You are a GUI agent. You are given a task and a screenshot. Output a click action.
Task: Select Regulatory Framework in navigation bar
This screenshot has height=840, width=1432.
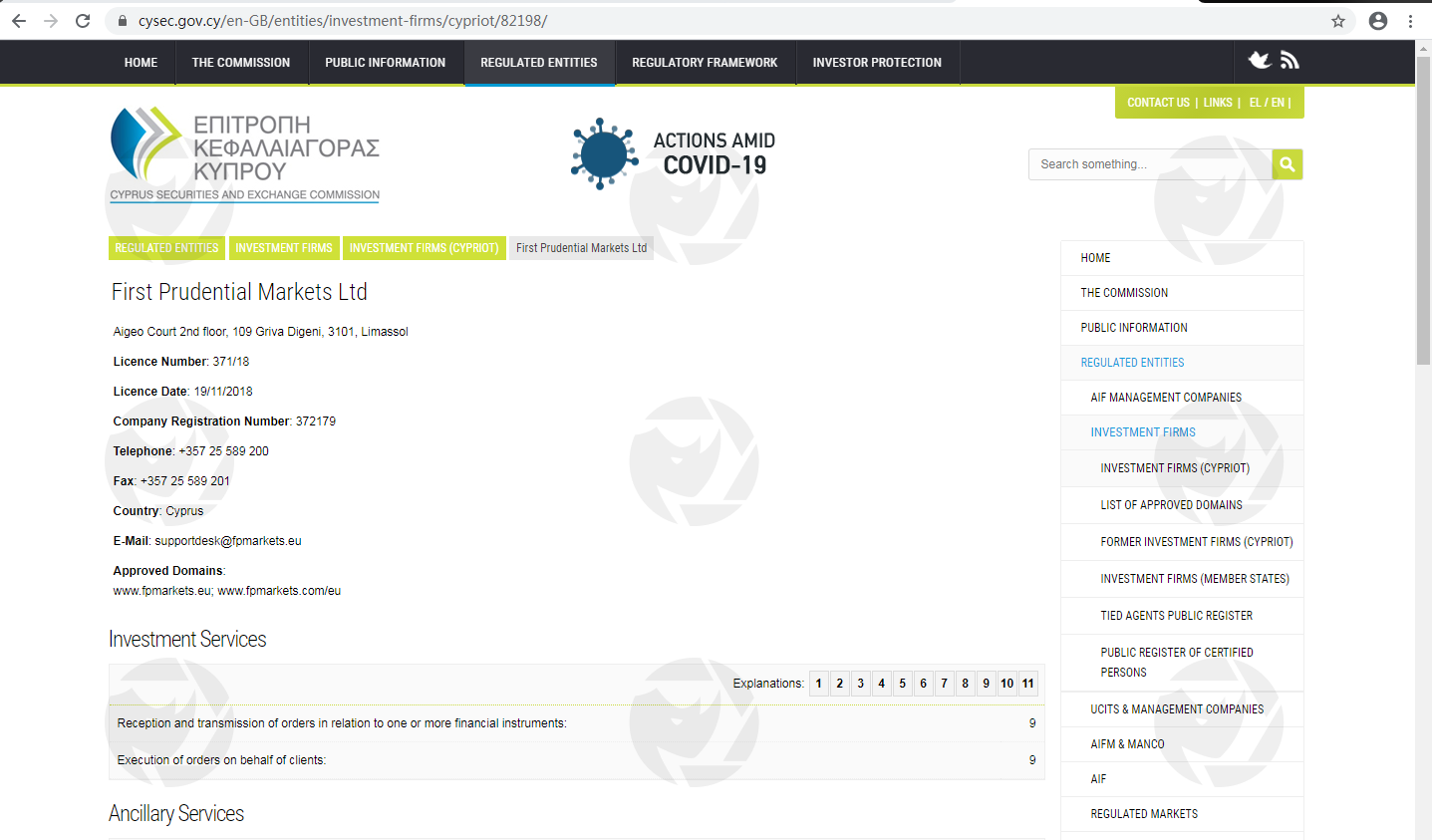[704, 63]
